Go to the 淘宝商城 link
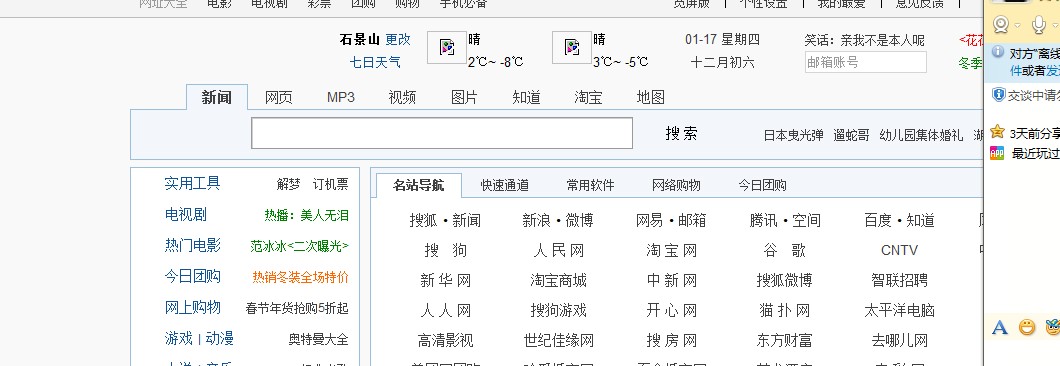 [558, 281]
